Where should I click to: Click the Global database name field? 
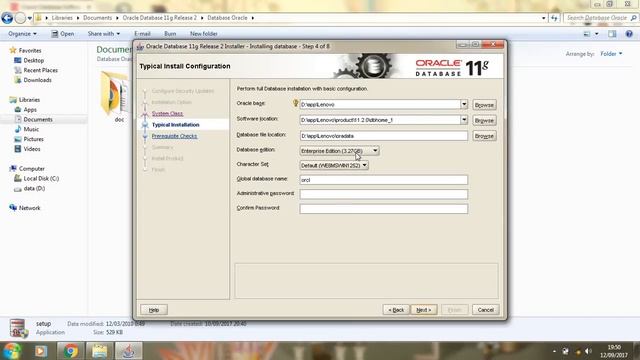point(384,180)
